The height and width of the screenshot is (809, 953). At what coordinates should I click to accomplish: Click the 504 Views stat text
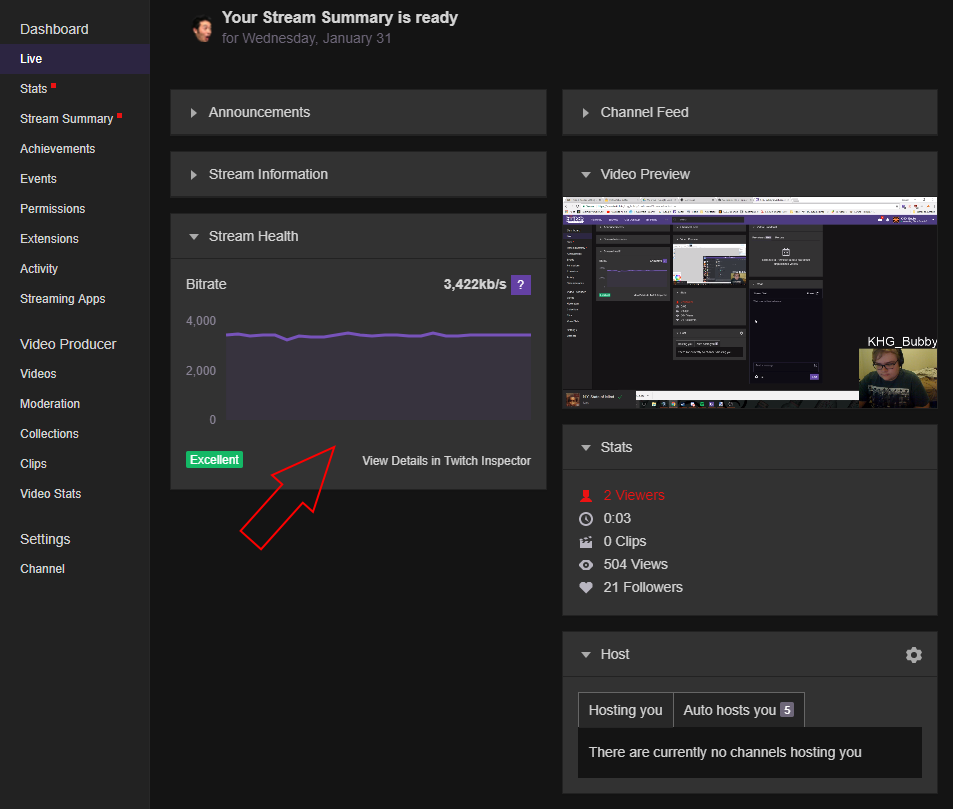636,565
